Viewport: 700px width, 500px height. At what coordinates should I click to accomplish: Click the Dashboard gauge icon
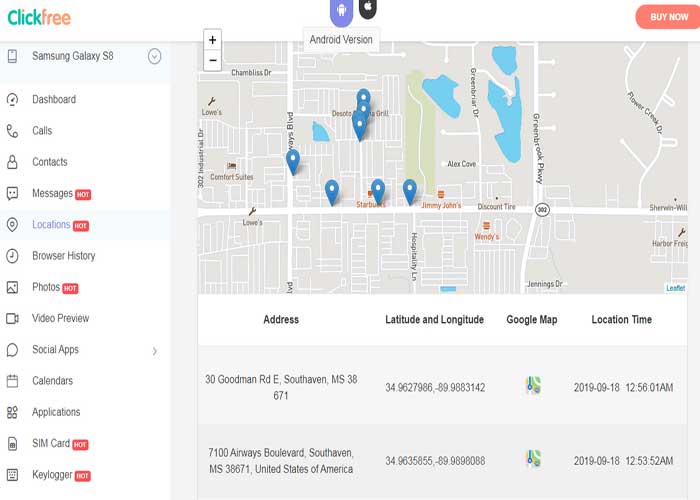pyautogui.click(x=12, y=100)
